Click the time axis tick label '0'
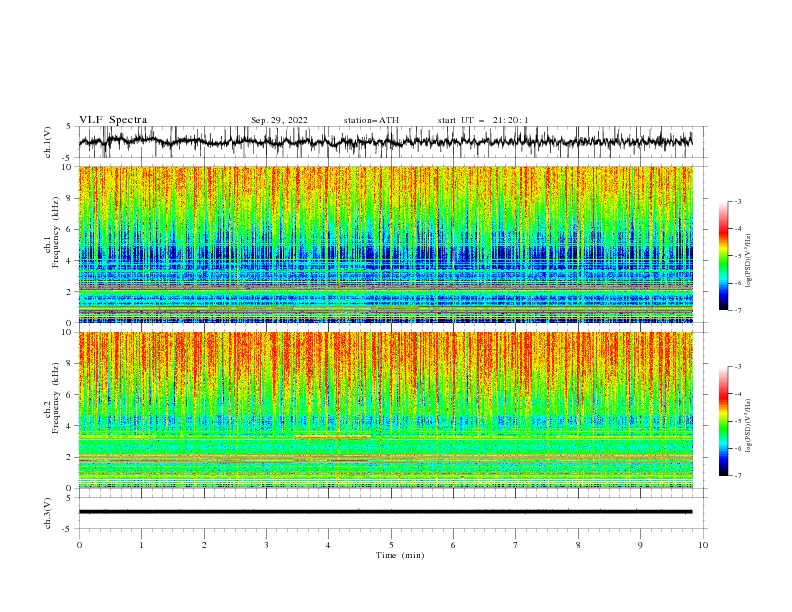Screen dimensions: 792x612 point(79,545)
